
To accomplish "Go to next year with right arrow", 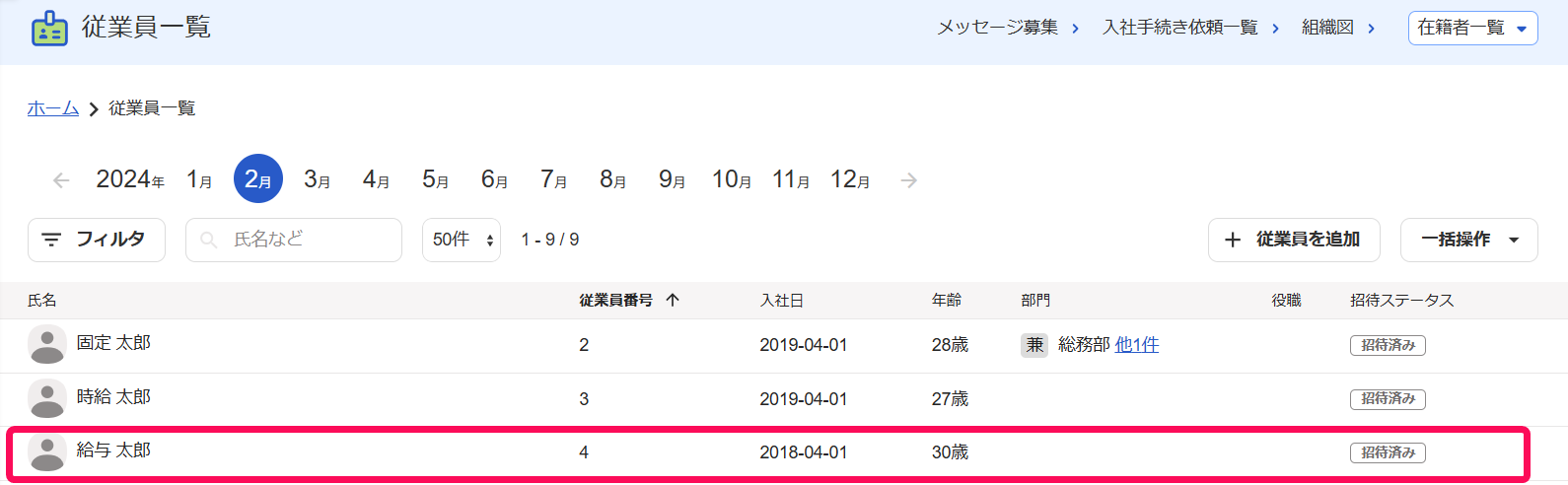I will 909,180.
